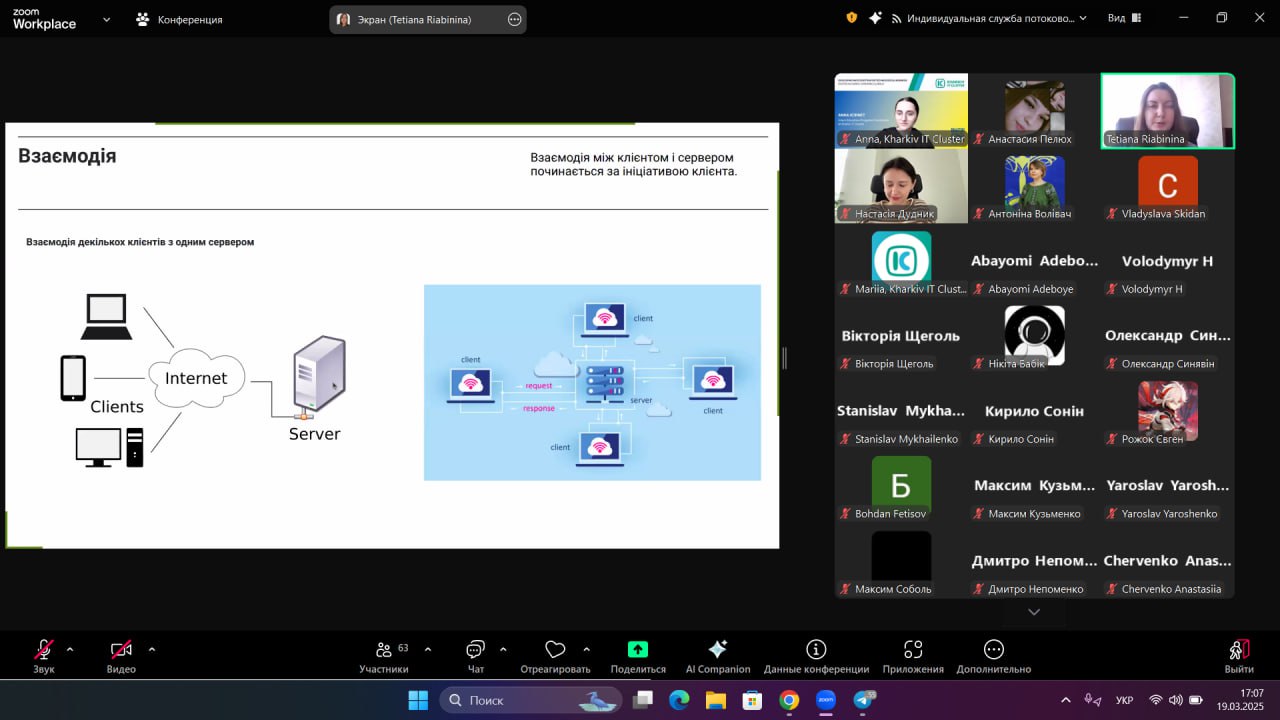Open the Reactions heart icon
This screenshot has width=1280, height=720.
(555, 649)
